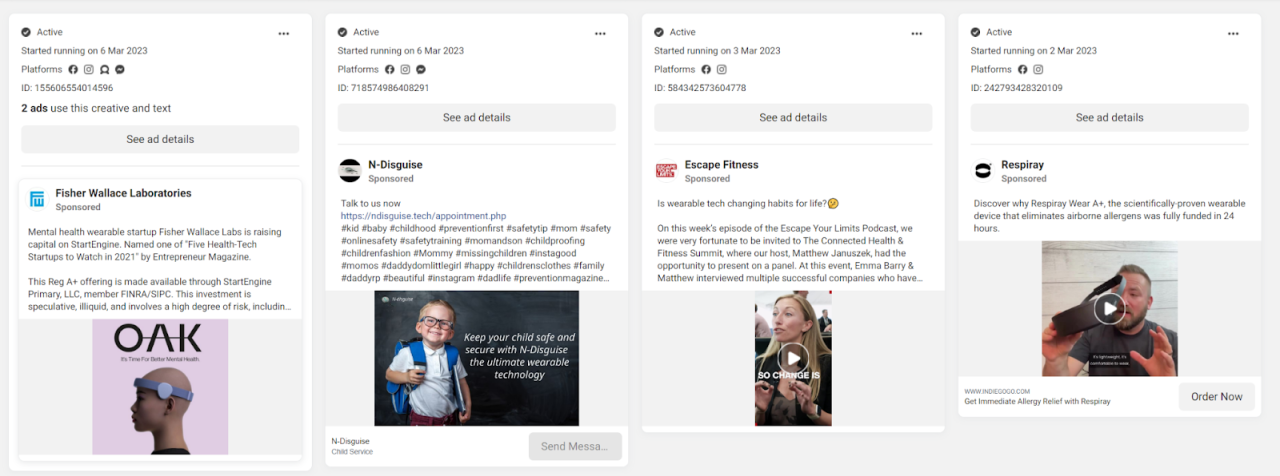Open three-dot menu on Fisher Wallace ad card

(x=284, y=33)
